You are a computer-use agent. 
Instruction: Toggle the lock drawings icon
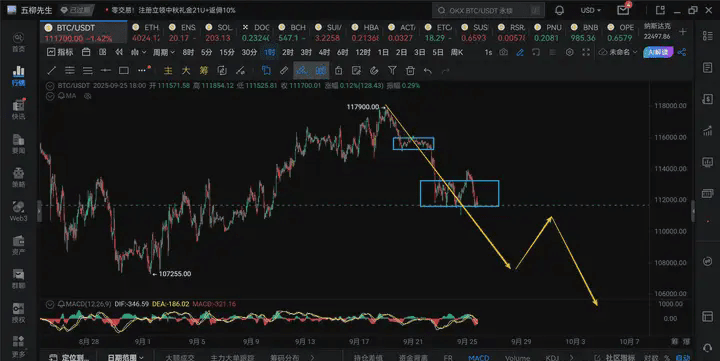tap(338, 70)
